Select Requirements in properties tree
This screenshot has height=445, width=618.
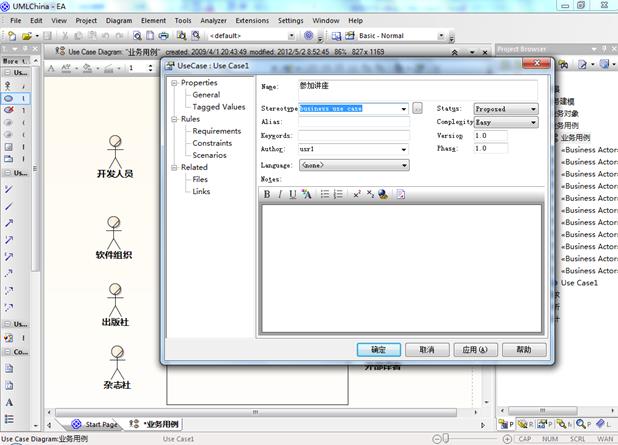[216, 131]
